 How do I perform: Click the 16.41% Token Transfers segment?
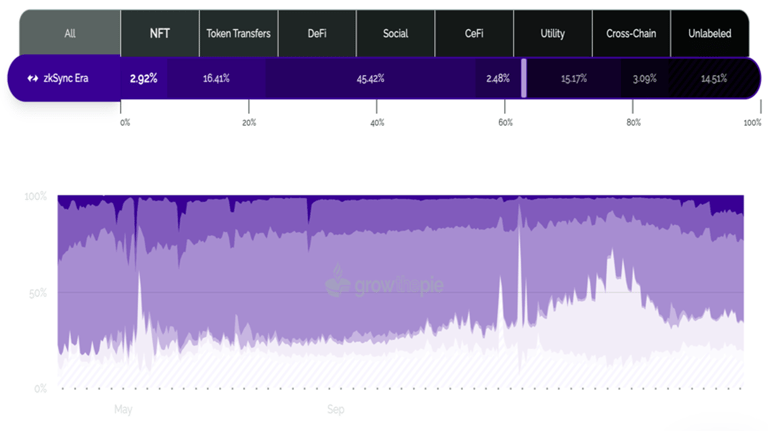pos(216,78)
